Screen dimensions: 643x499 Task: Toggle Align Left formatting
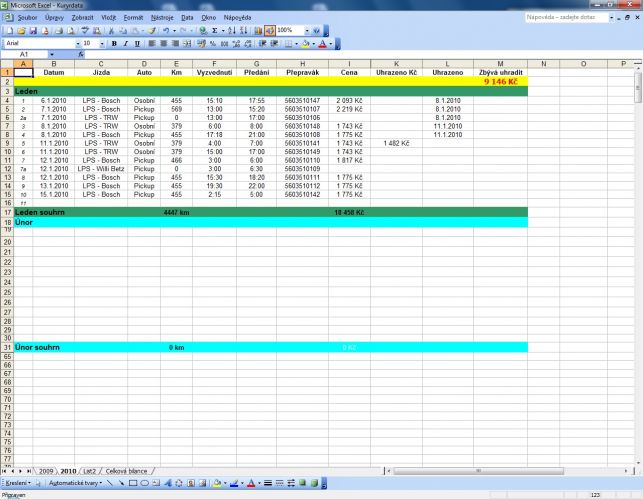(152, 43)
